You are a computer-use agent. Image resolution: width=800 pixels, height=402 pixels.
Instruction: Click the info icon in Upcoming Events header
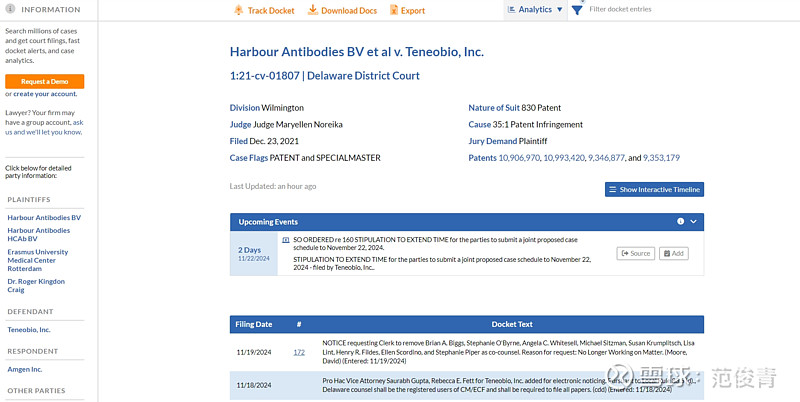pyautogui.click(x=680, y=221)
